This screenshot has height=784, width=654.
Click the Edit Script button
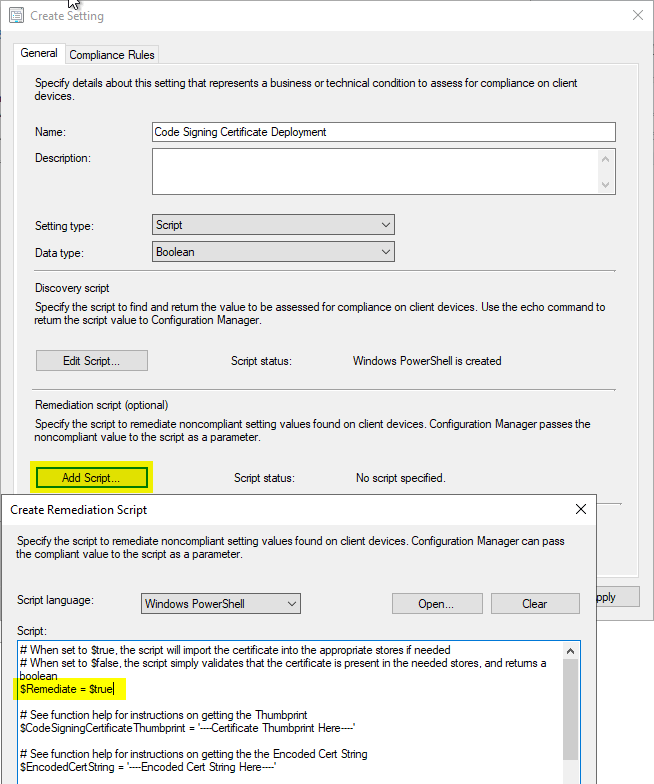92,360
